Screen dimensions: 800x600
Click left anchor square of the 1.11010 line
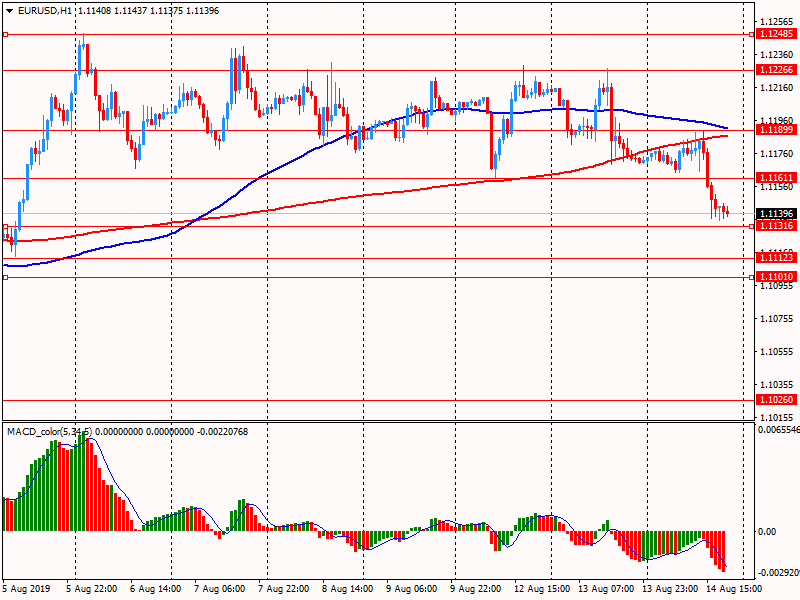tap(6, 277)
